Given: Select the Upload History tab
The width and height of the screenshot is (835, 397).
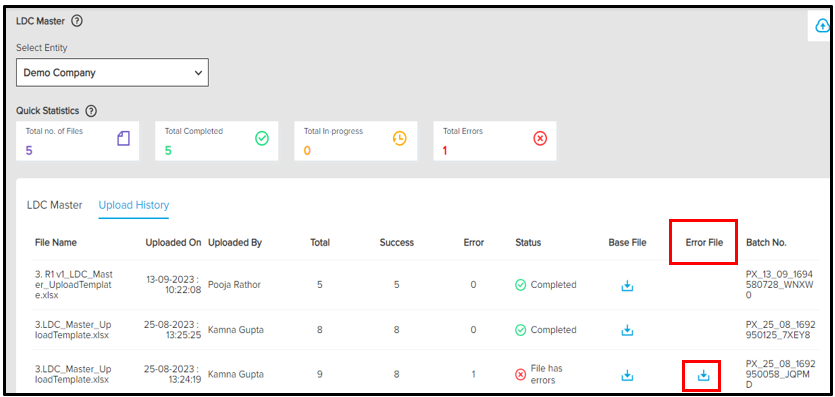Looking at the screenshot, I should tap(134, 205).
